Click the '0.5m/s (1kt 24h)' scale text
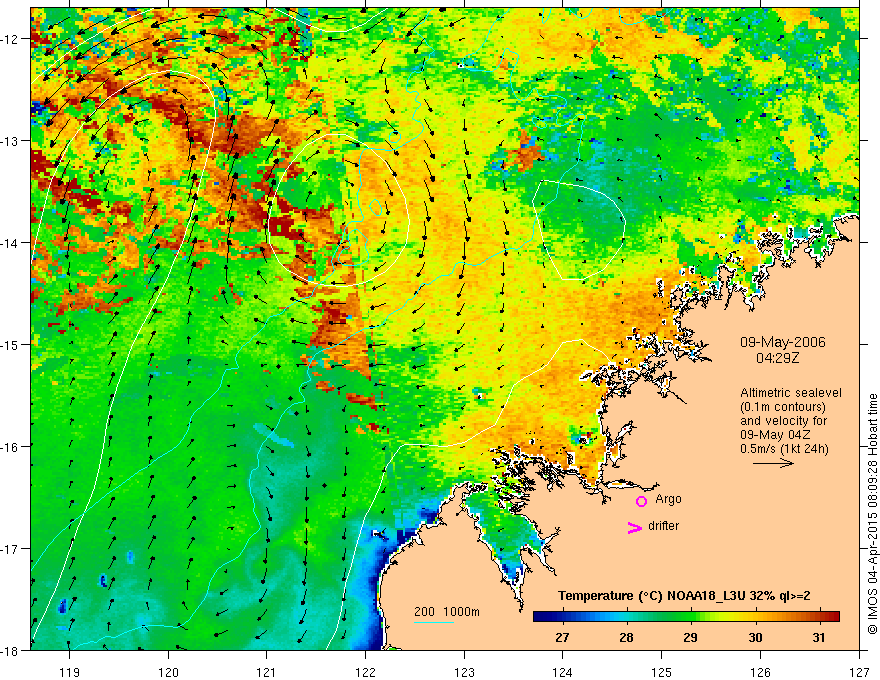Viewport: 880px width, 680px height. (784, 449)
